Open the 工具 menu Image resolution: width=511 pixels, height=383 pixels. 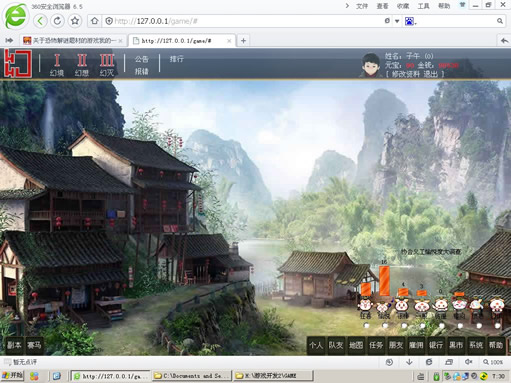click(423, 6)
